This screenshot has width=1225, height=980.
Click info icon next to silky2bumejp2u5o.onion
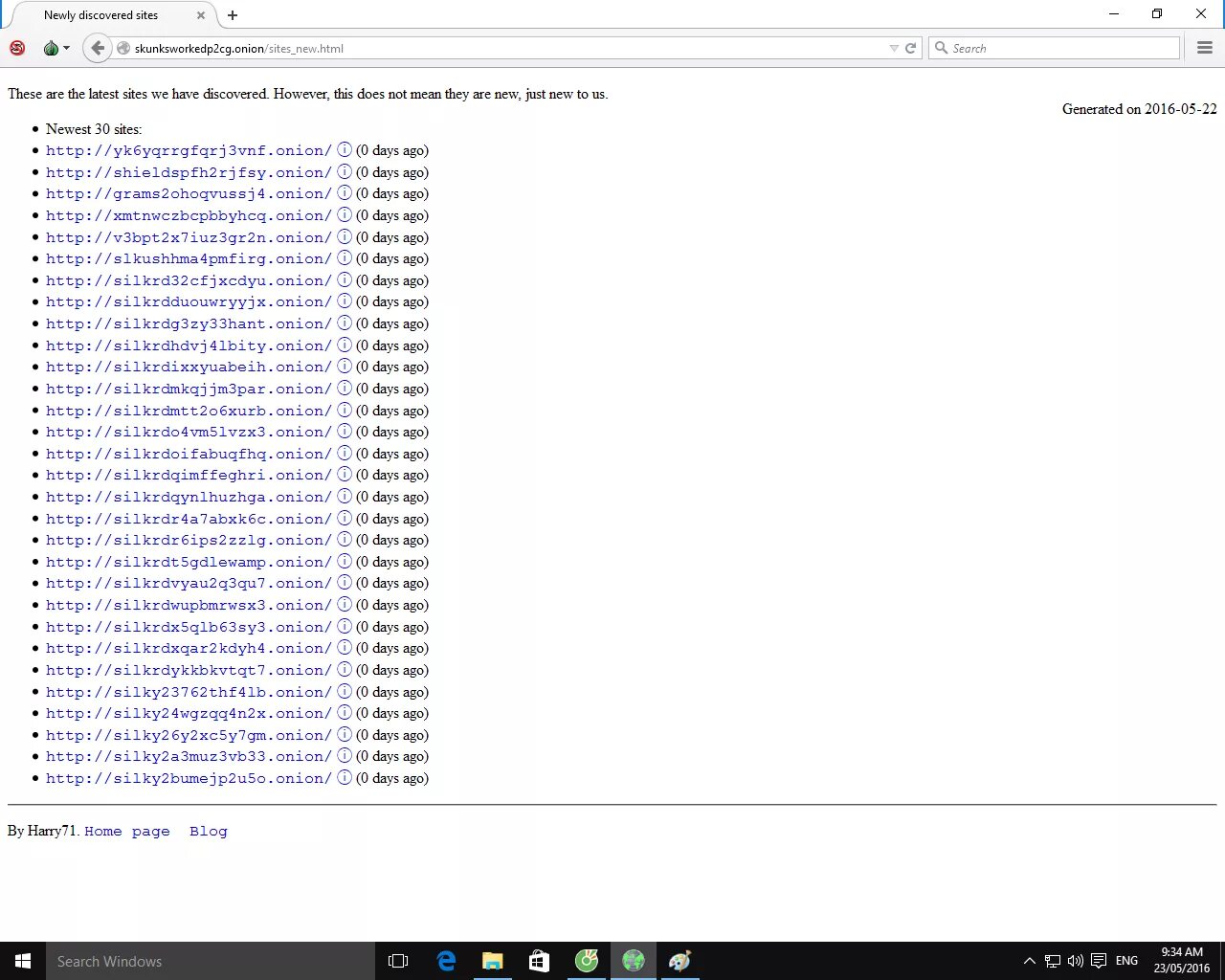point(345,777)
